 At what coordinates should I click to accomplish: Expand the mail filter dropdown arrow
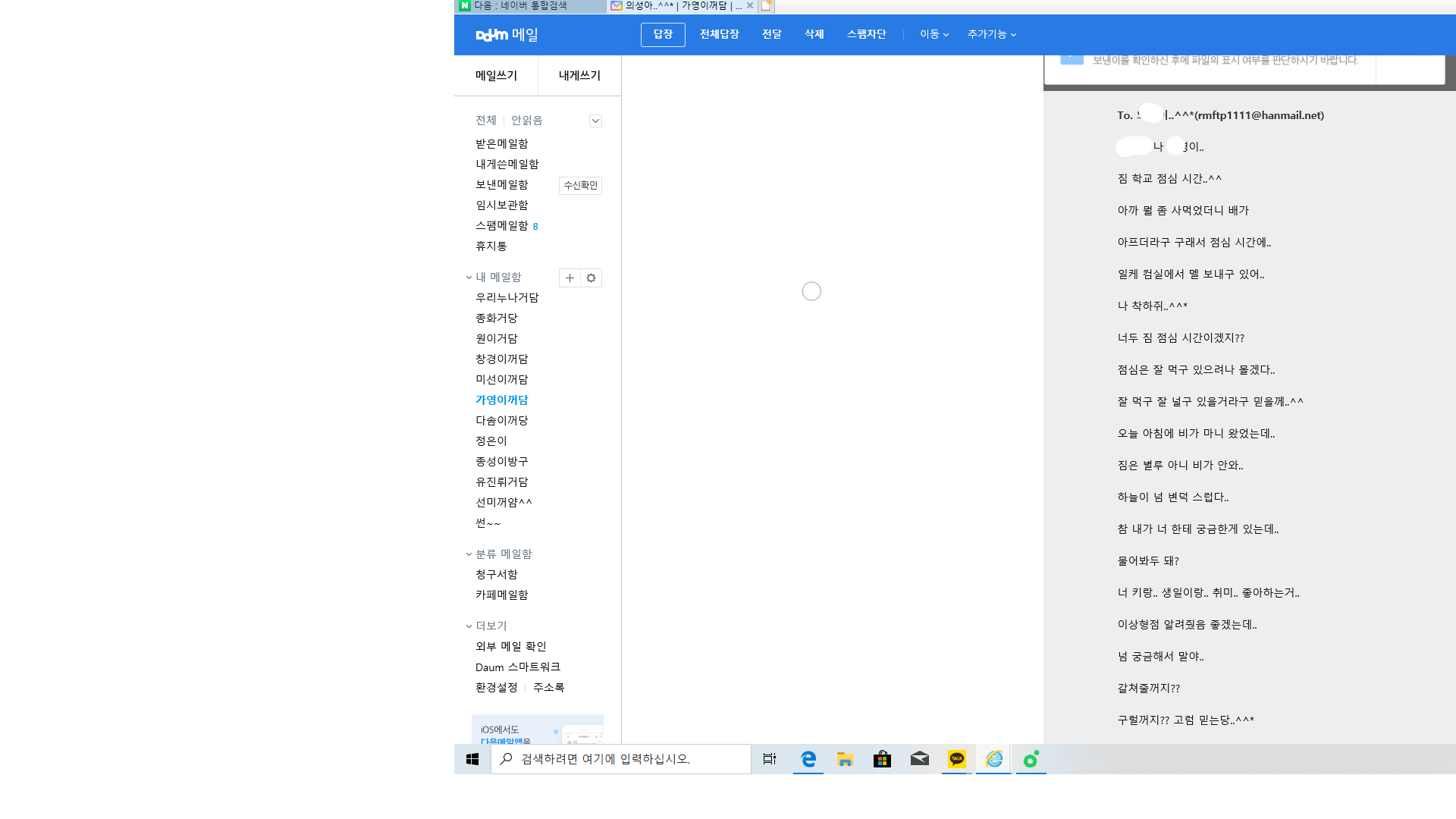click(595, 121)
